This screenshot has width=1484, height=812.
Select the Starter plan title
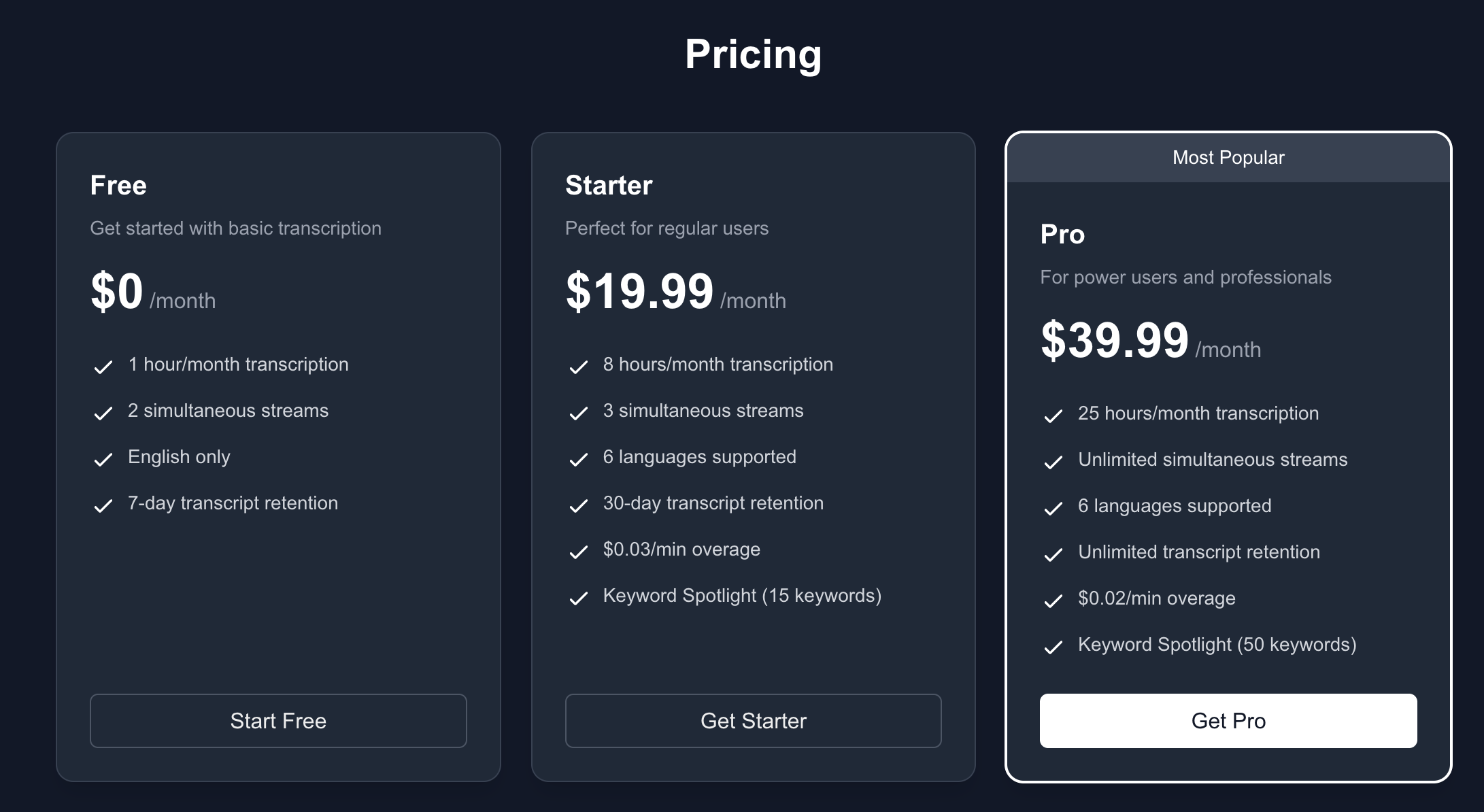click(x=609, y=186)
